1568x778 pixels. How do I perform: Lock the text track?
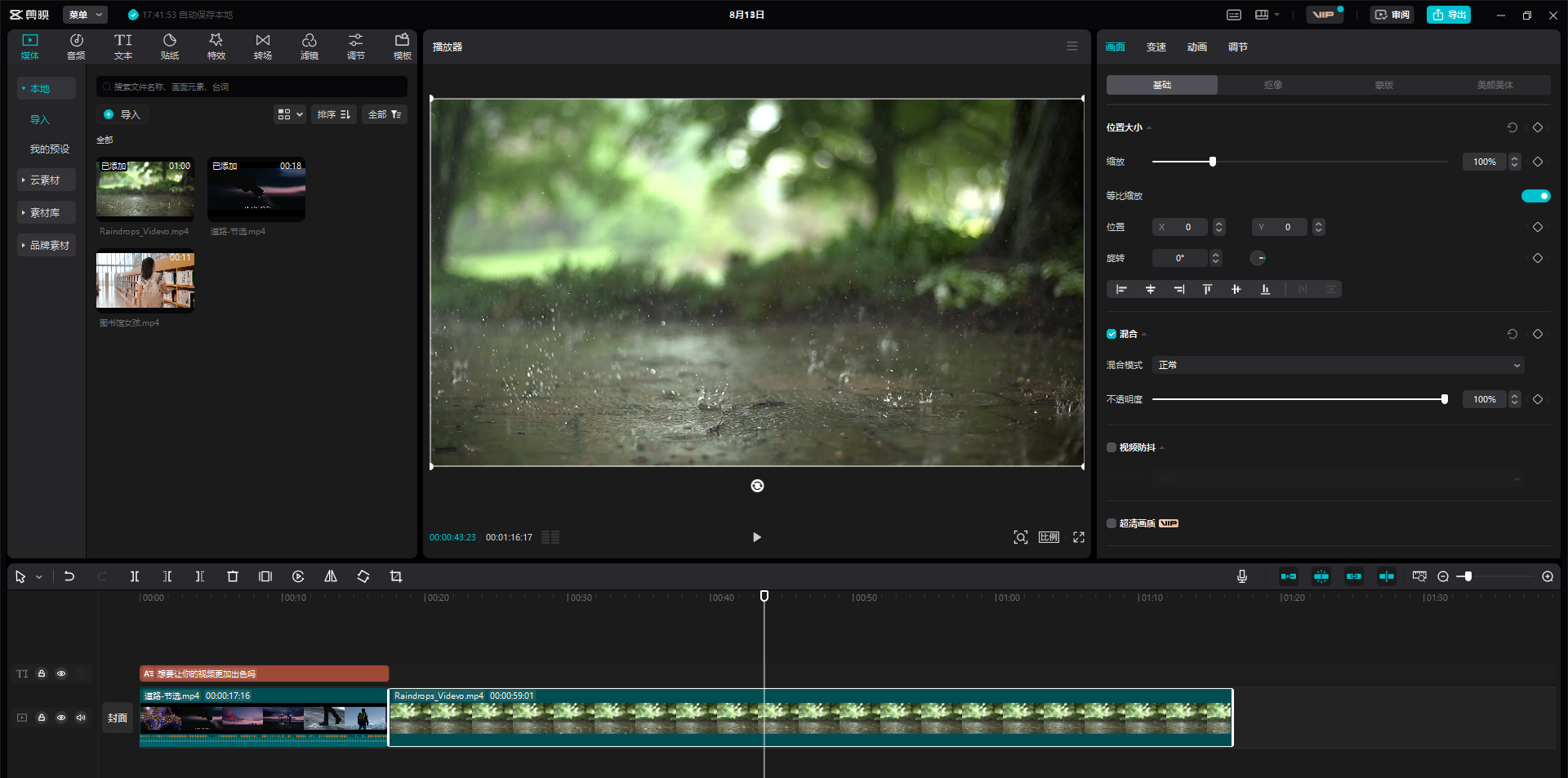tap(42, 674)
